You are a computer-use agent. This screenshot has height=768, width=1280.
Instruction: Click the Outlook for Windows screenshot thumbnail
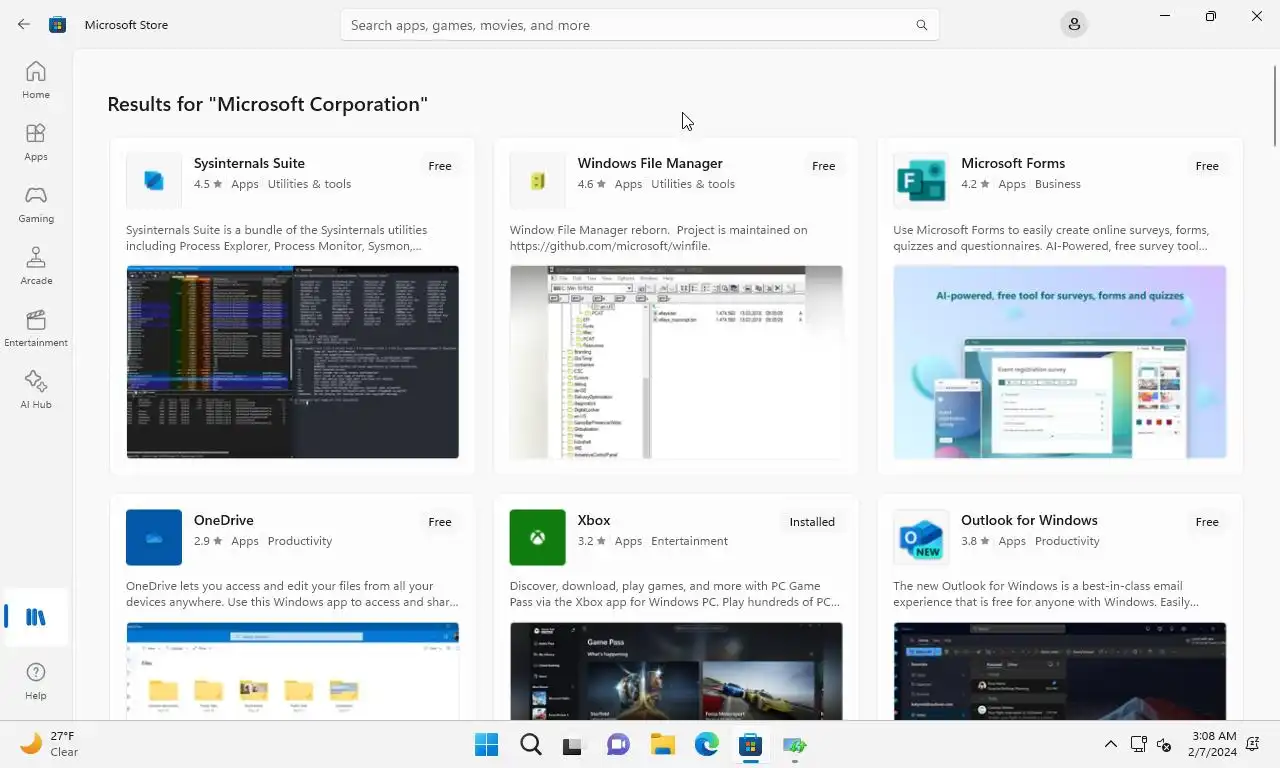pos(1060,670)
